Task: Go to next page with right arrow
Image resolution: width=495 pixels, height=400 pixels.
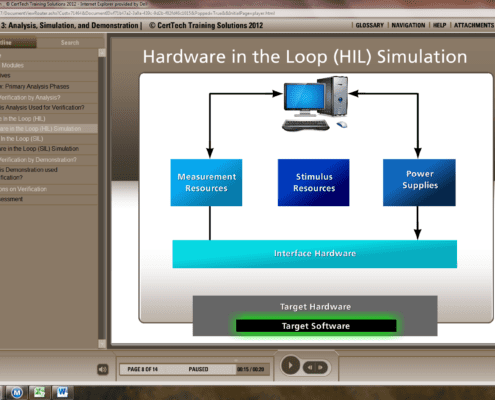Action: 321,368
